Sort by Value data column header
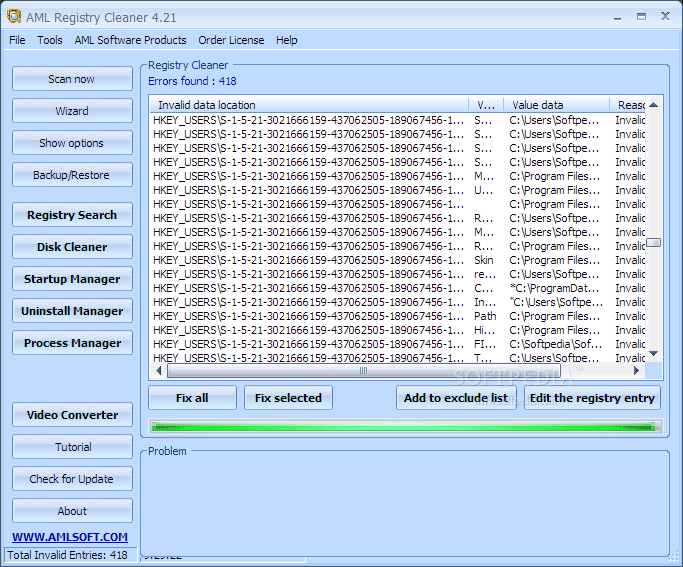The width and height of the screenshot is (683, 567). pyautogui.click(x=556, y=105)
